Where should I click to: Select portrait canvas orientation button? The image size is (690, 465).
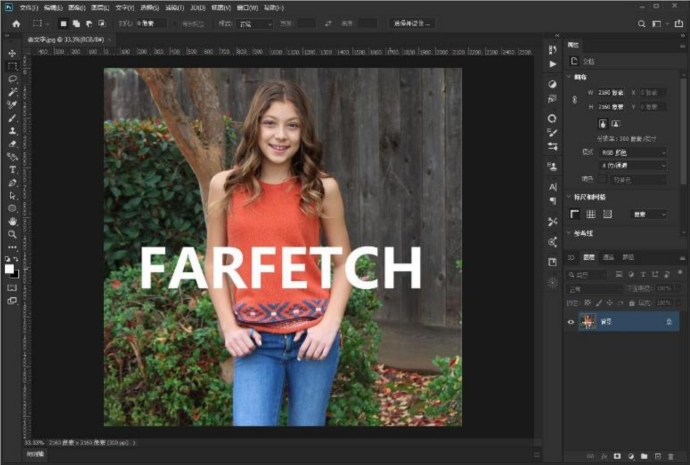(x=602, y=124)
